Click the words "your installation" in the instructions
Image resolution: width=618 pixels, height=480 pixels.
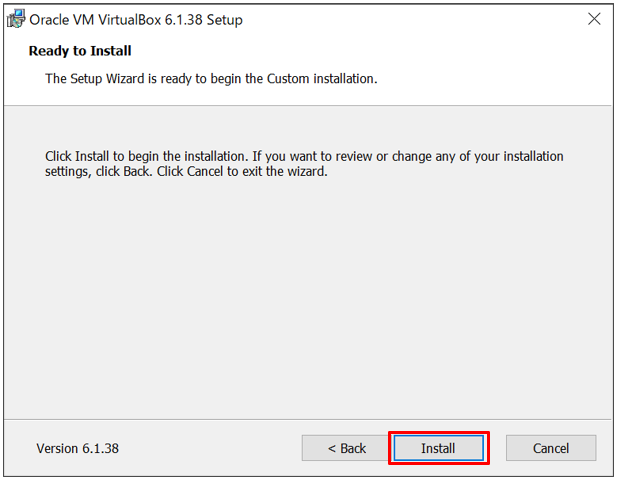[x=519, y=156]
